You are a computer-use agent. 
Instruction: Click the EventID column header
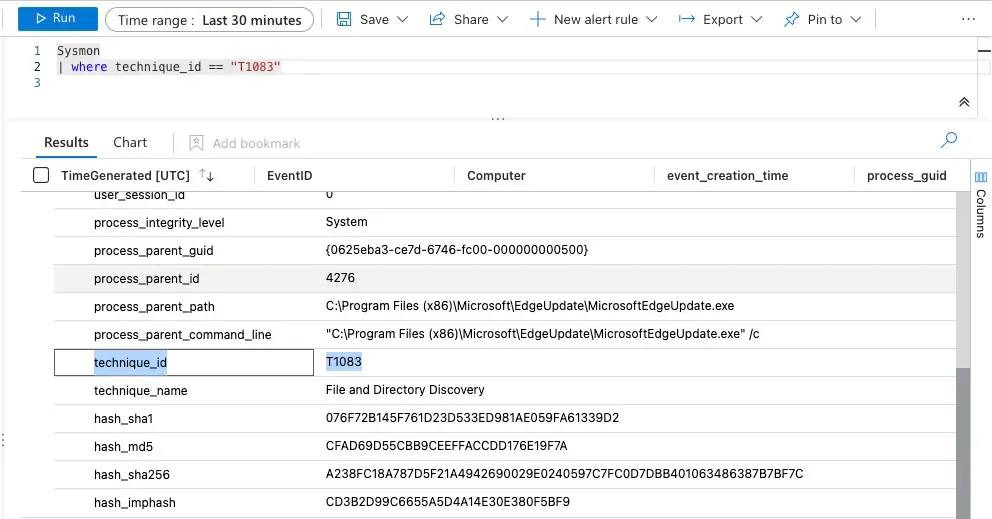(289, 175)
